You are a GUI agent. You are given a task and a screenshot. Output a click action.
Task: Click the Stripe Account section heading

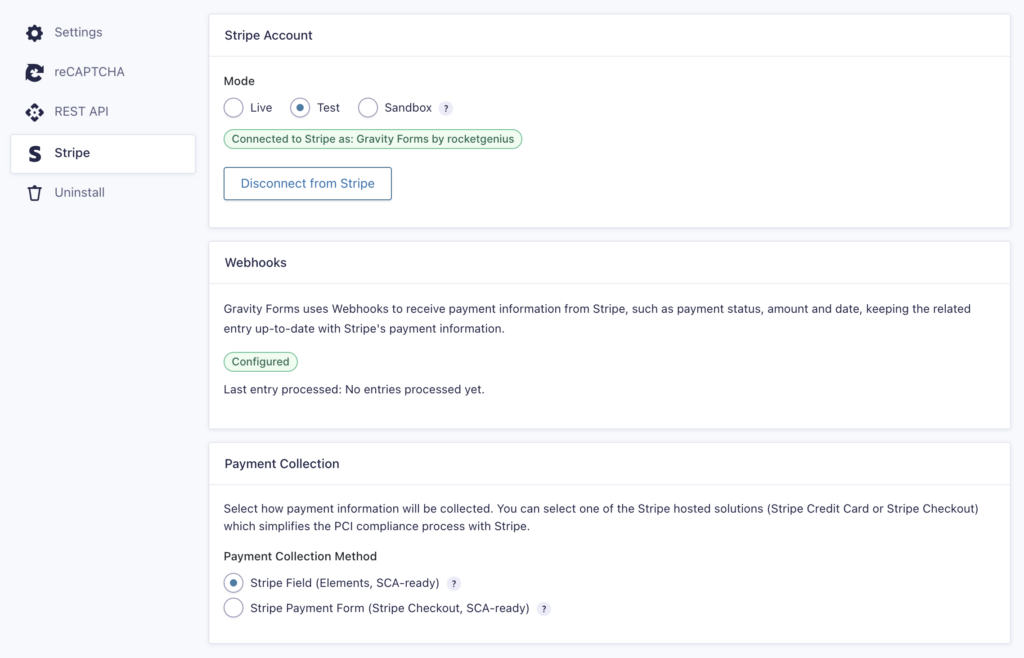pos(268,35)
